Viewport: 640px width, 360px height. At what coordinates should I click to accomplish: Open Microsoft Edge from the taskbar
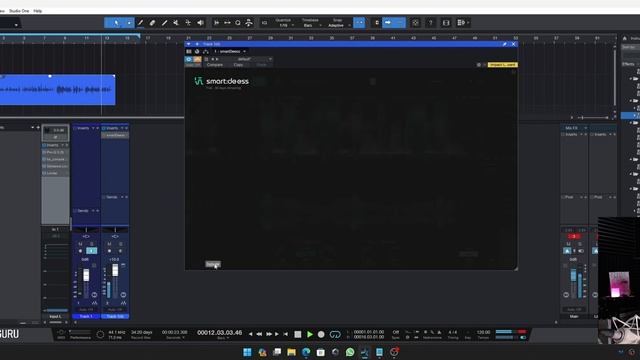point(306,352)
